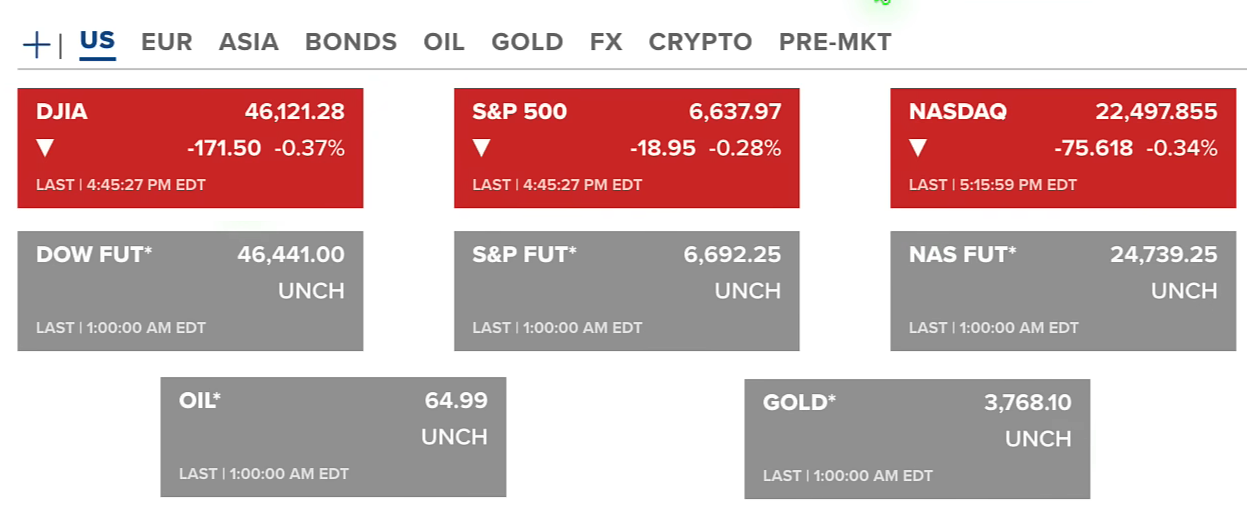Open the ASIA markets tab

[248, 42]
